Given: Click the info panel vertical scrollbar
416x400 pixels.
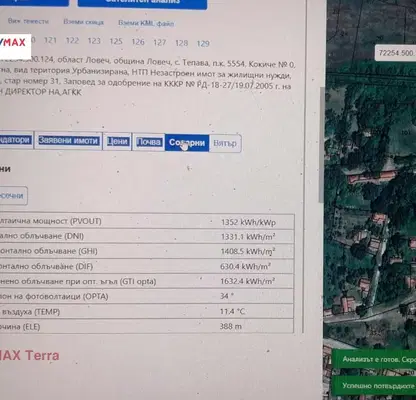Looking at the screenshot, I should 321,145.
